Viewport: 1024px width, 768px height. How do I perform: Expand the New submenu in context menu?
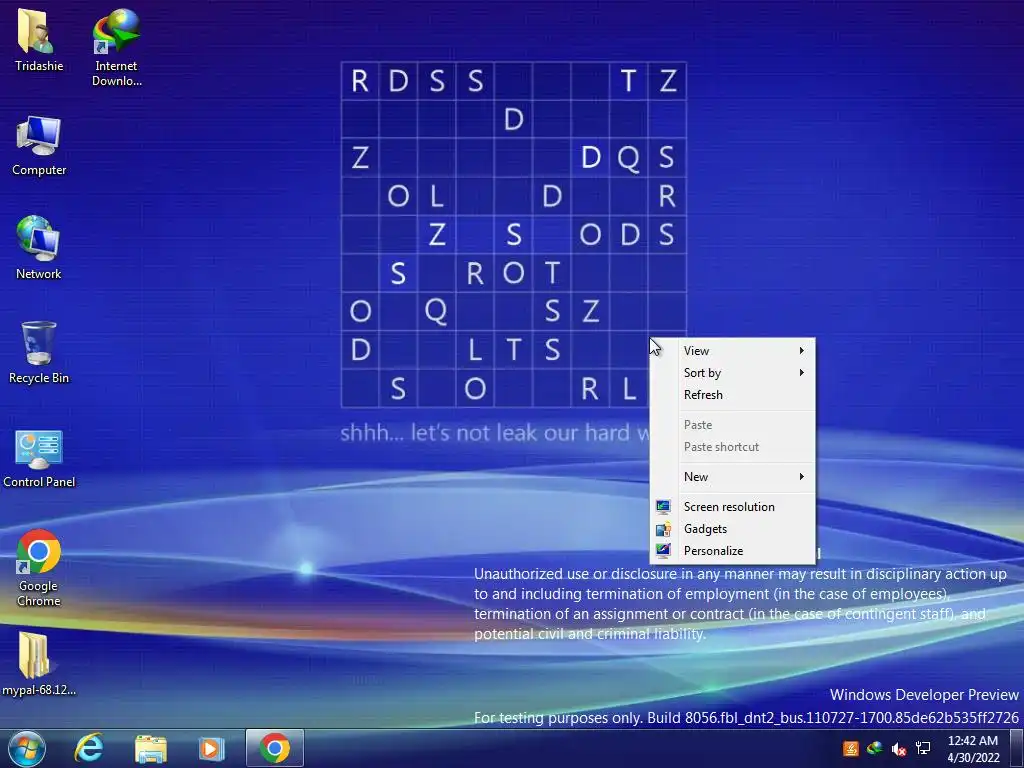pos(733,477)
